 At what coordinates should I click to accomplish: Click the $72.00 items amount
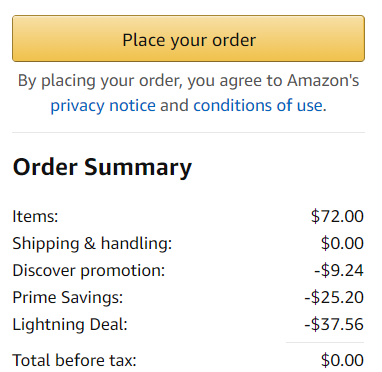[x=337, y=216]
